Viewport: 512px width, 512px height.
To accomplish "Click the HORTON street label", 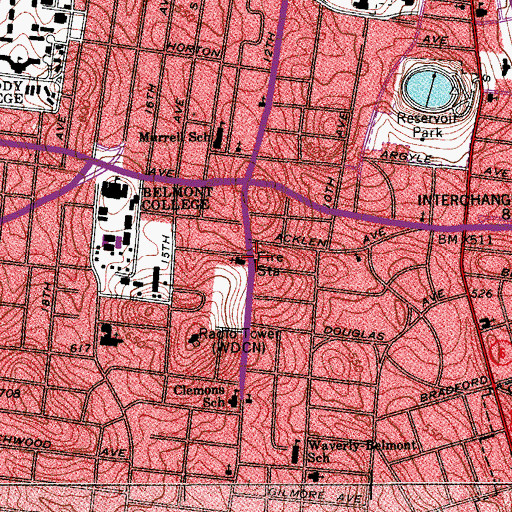I will [x=193, y=50].
